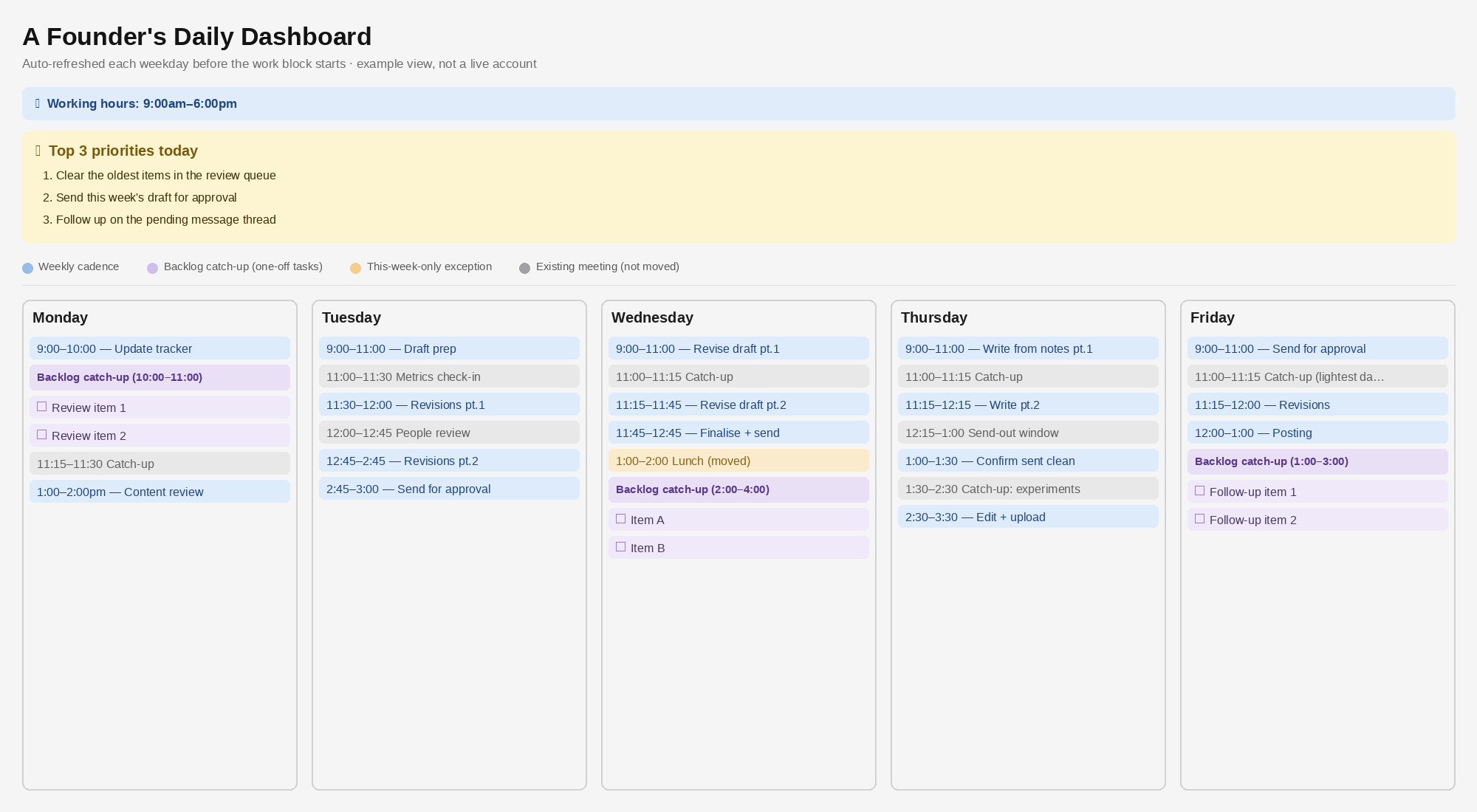Open Friday 12:00–1:00 Posting block

pyautogui.click(x=1317, y=433)
